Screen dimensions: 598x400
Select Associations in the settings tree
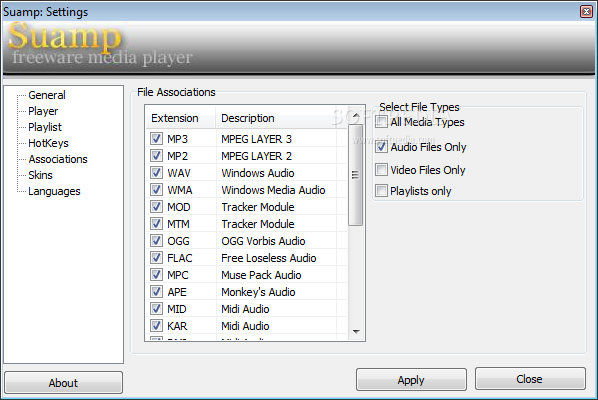[x=58, y=159]
